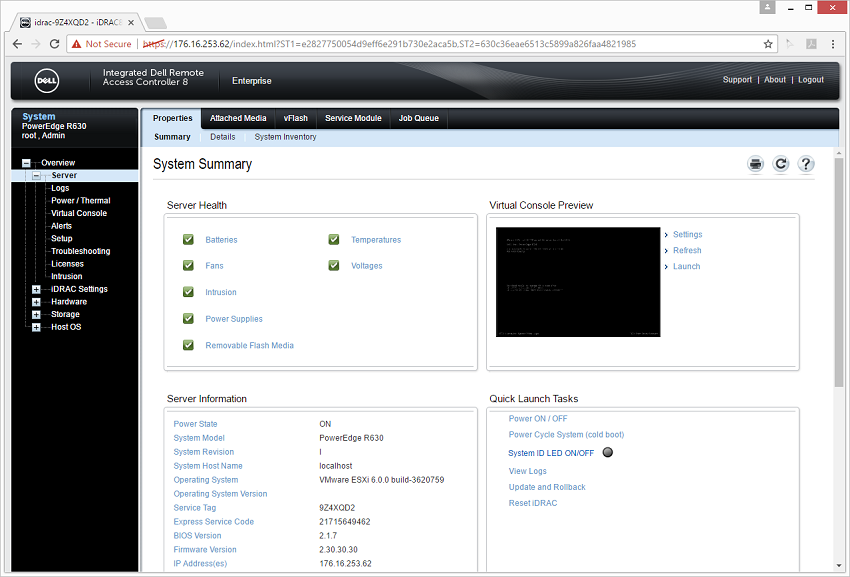Click the Temperatures health check icon
850x577 pixels.
click(334, 239)
